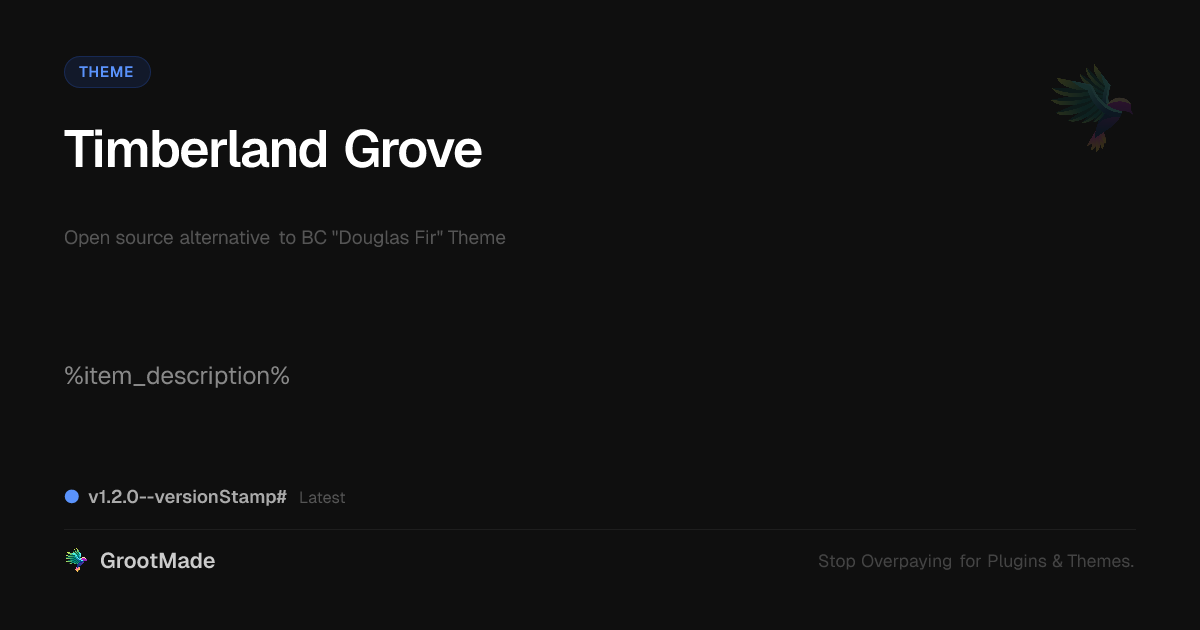Image resolution: width=1200 pixels, height=630 pixels.
Task: Click the GrootMade brand name
Action: 157,561
